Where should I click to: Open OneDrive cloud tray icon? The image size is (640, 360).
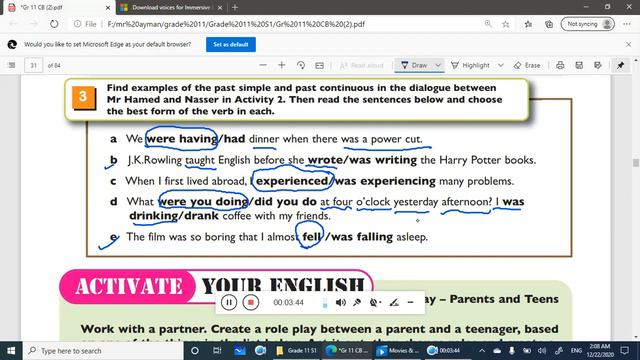click(x=497, y=351)
